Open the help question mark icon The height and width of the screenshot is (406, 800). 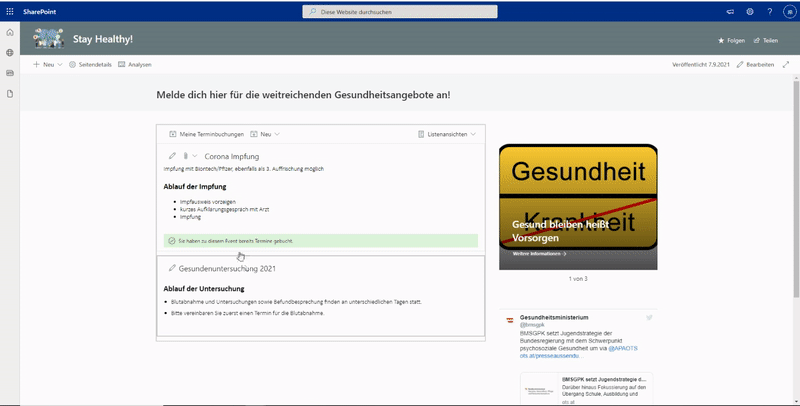click(x=769, y=11)
